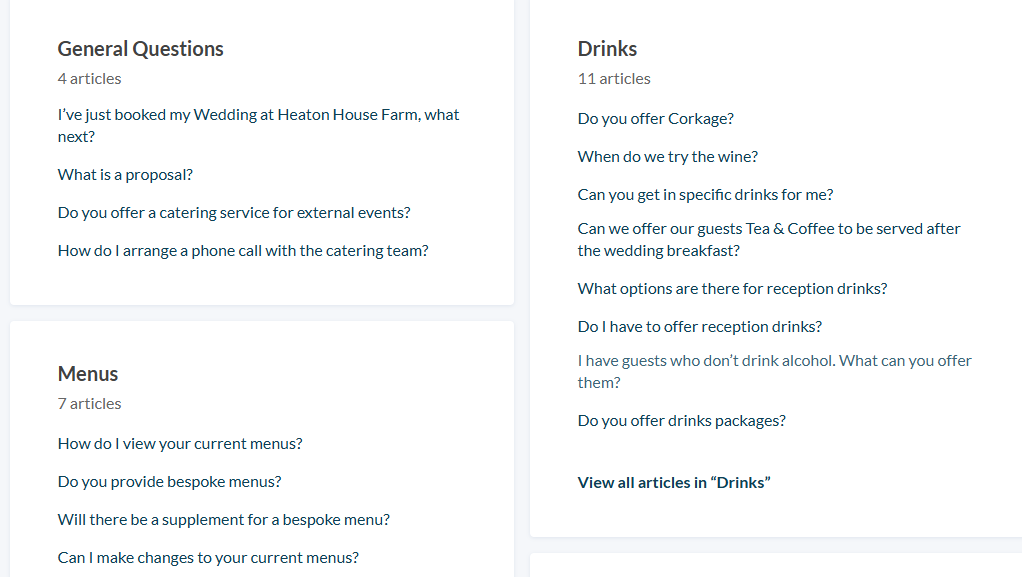Open 'Do you offer Corkage?' article
The image size is (1022, 577).
(655, 119)
